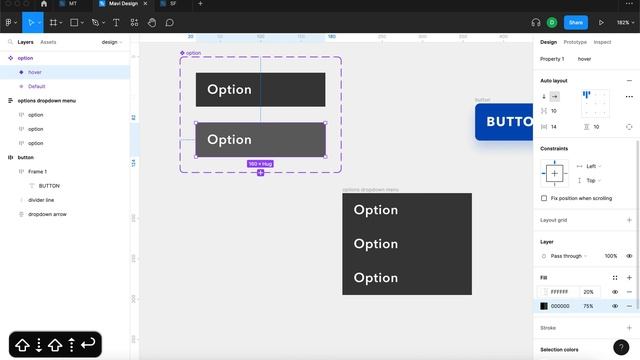The width and height of the screenshot is (640, 360).
Task: Open the help question mark button
Action: [621, 347]
